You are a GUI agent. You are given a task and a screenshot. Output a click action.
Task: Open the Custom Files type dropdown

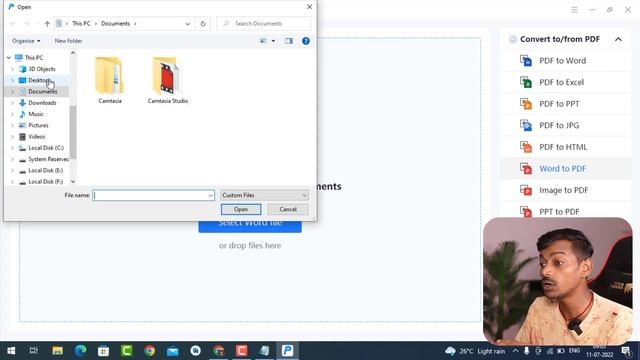click(264, 196)
